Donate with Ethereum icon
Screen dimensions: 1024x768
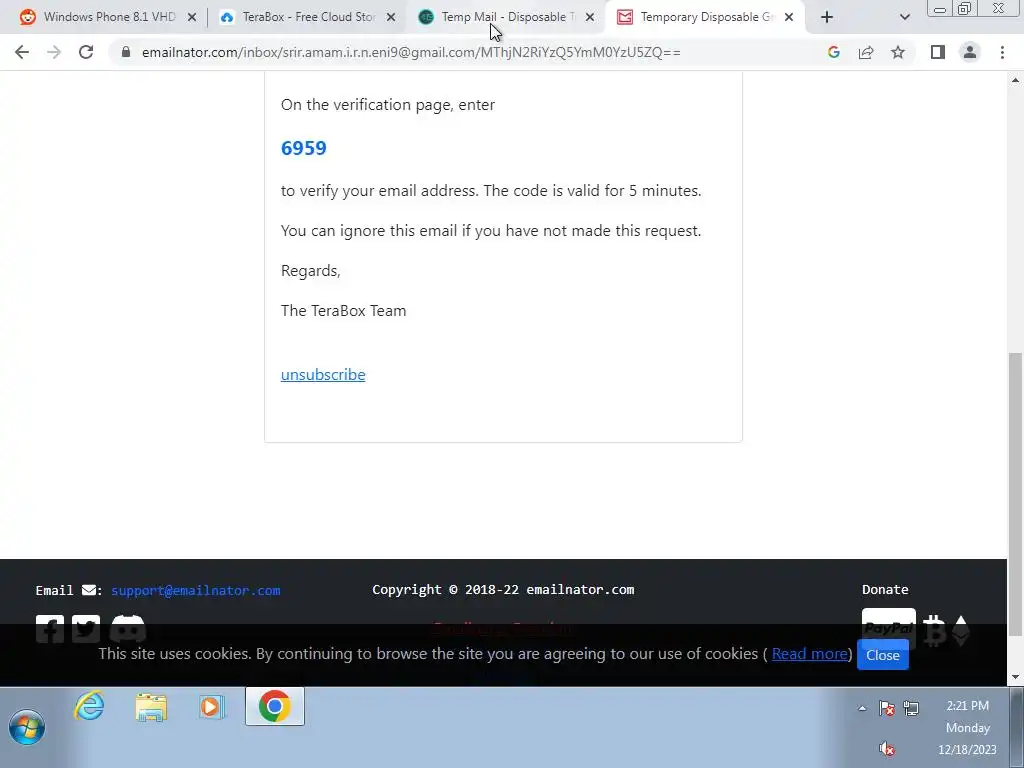point(961,630)
